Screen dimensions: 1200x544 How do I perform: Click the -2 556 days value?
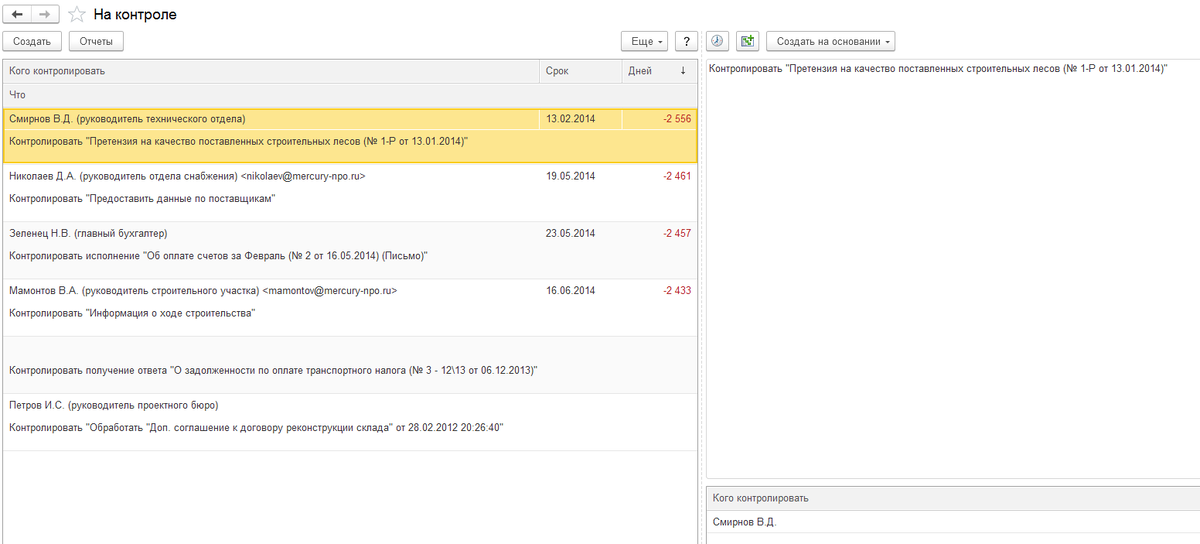click(676, 119)
